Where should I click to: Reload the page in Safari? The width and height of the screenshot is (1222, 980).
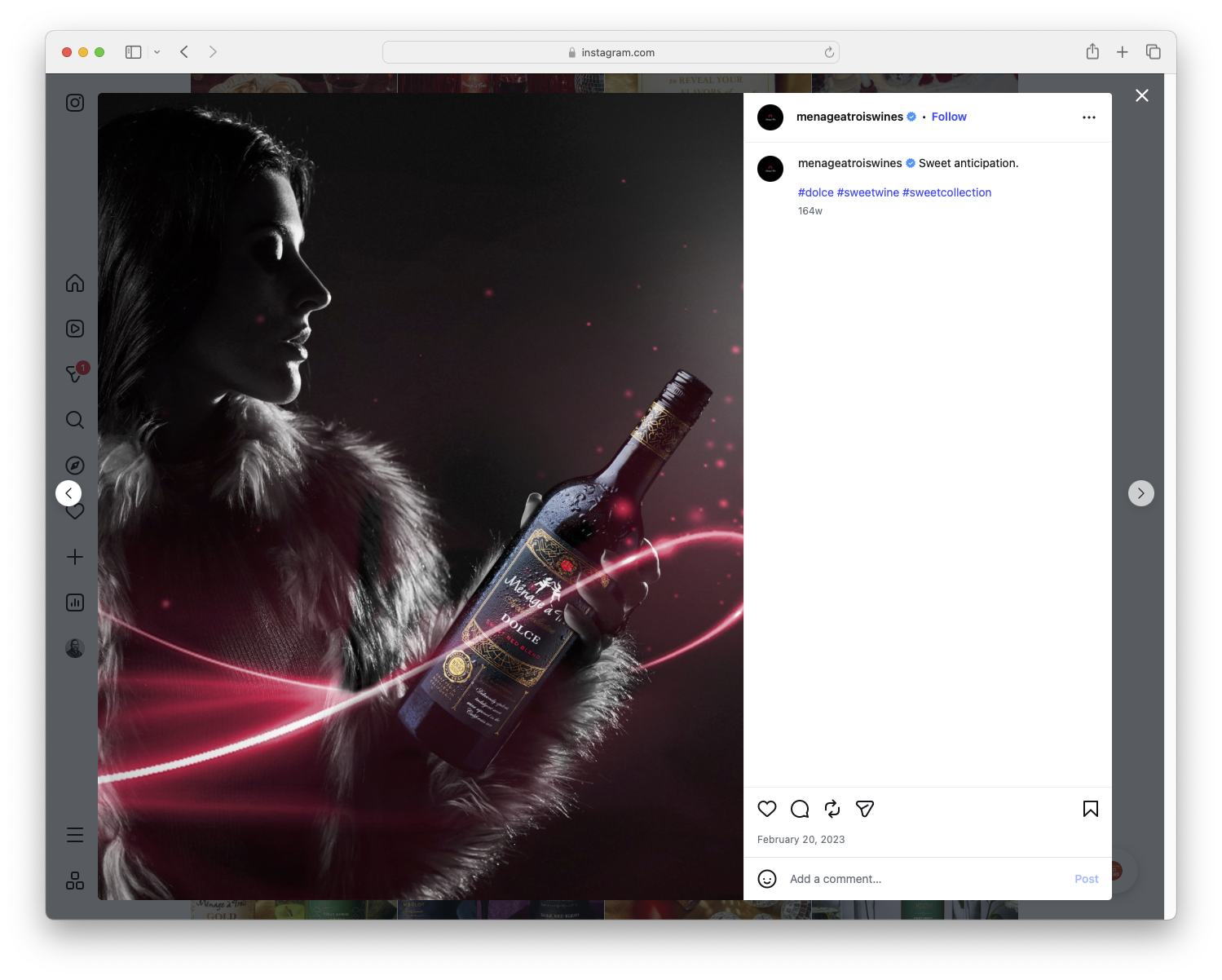click(x=828, y=51)
